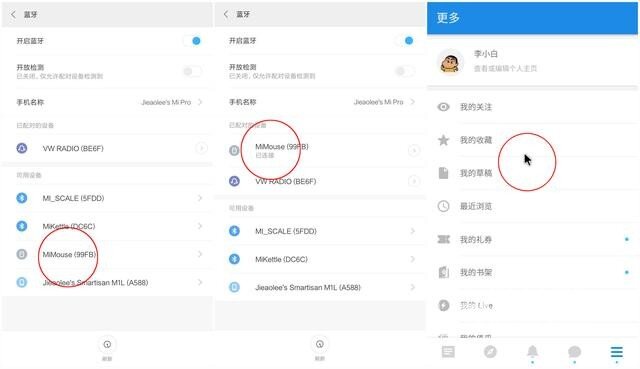
Task: Enable 开放检测 switch on middle screen
Action: pos(404,71)
